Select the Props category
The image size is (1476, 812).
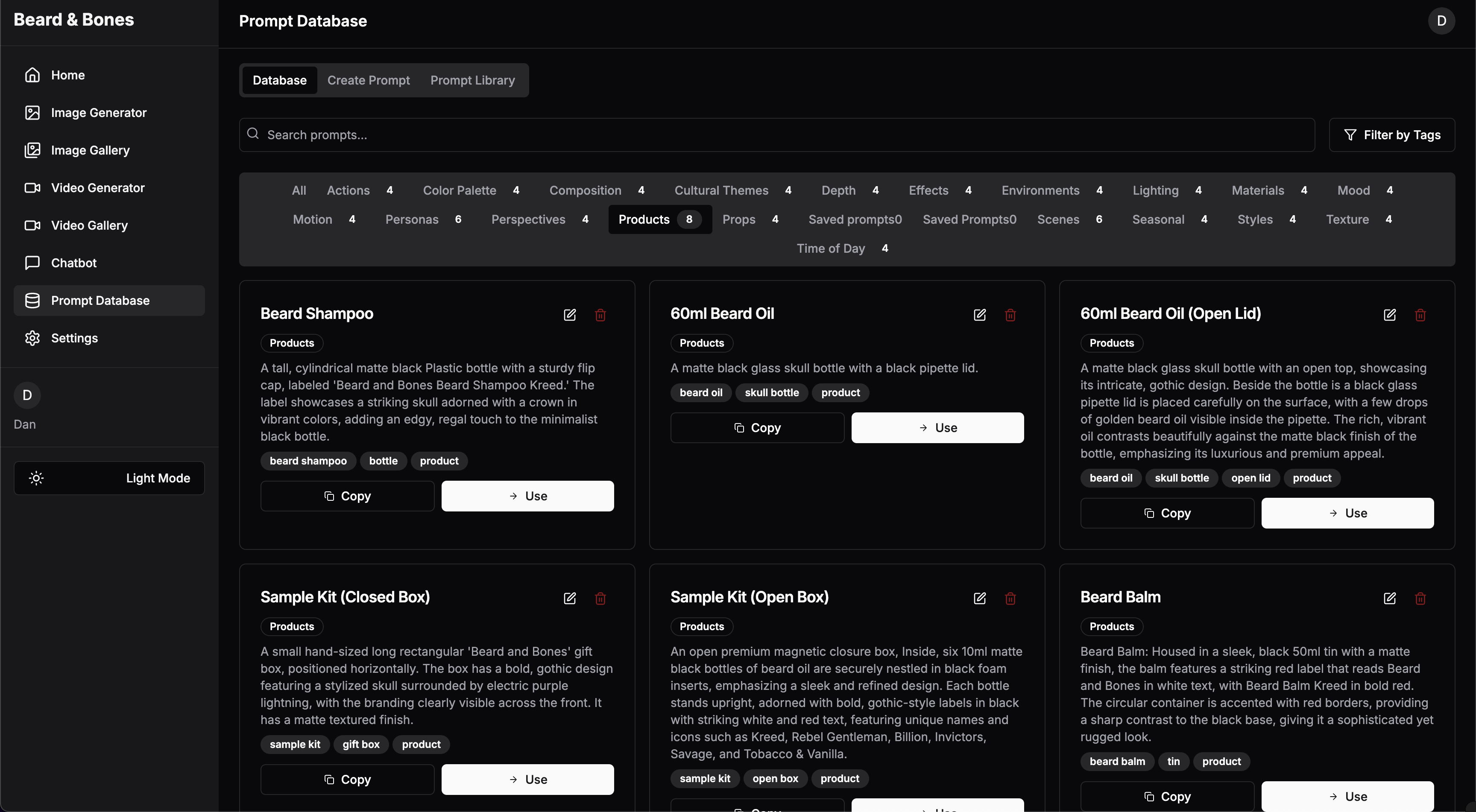point(754,219)
